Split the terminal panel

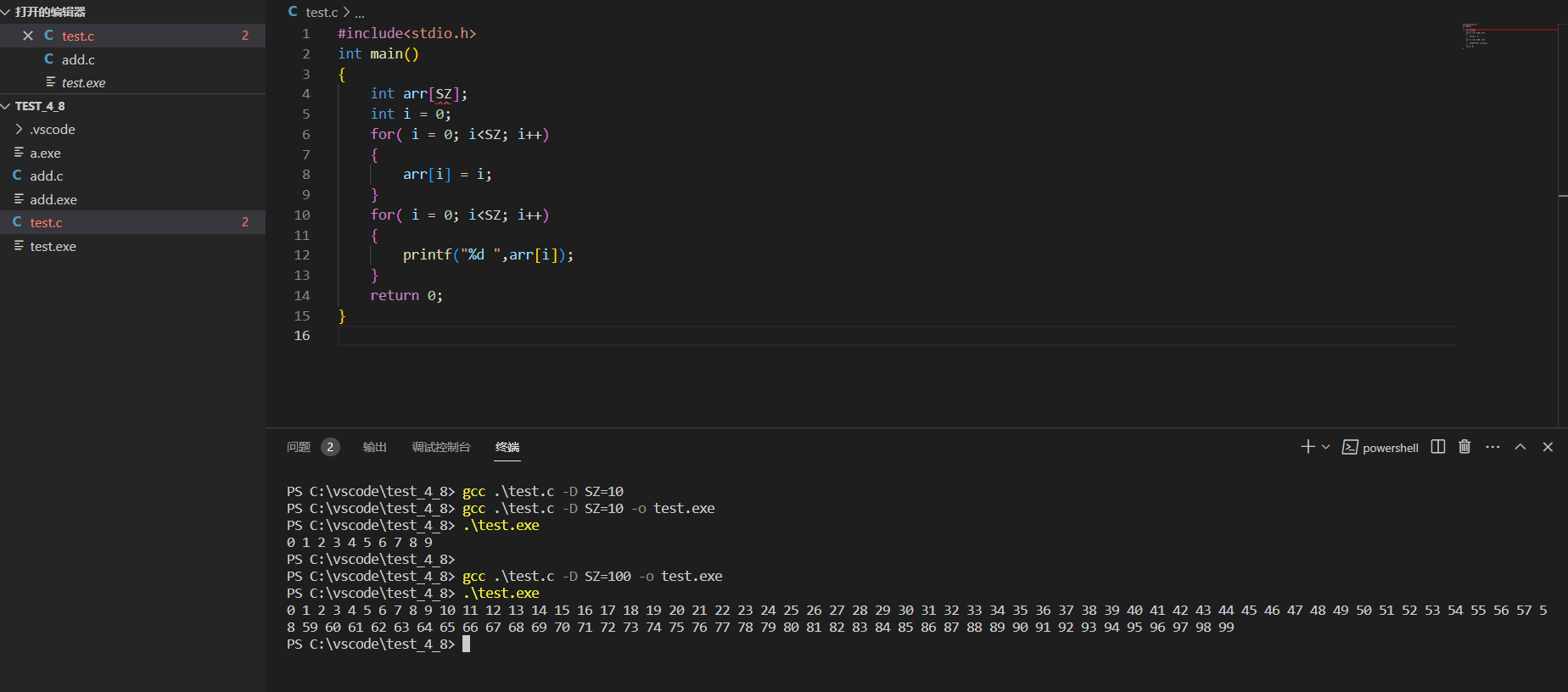coord(1438,447)
